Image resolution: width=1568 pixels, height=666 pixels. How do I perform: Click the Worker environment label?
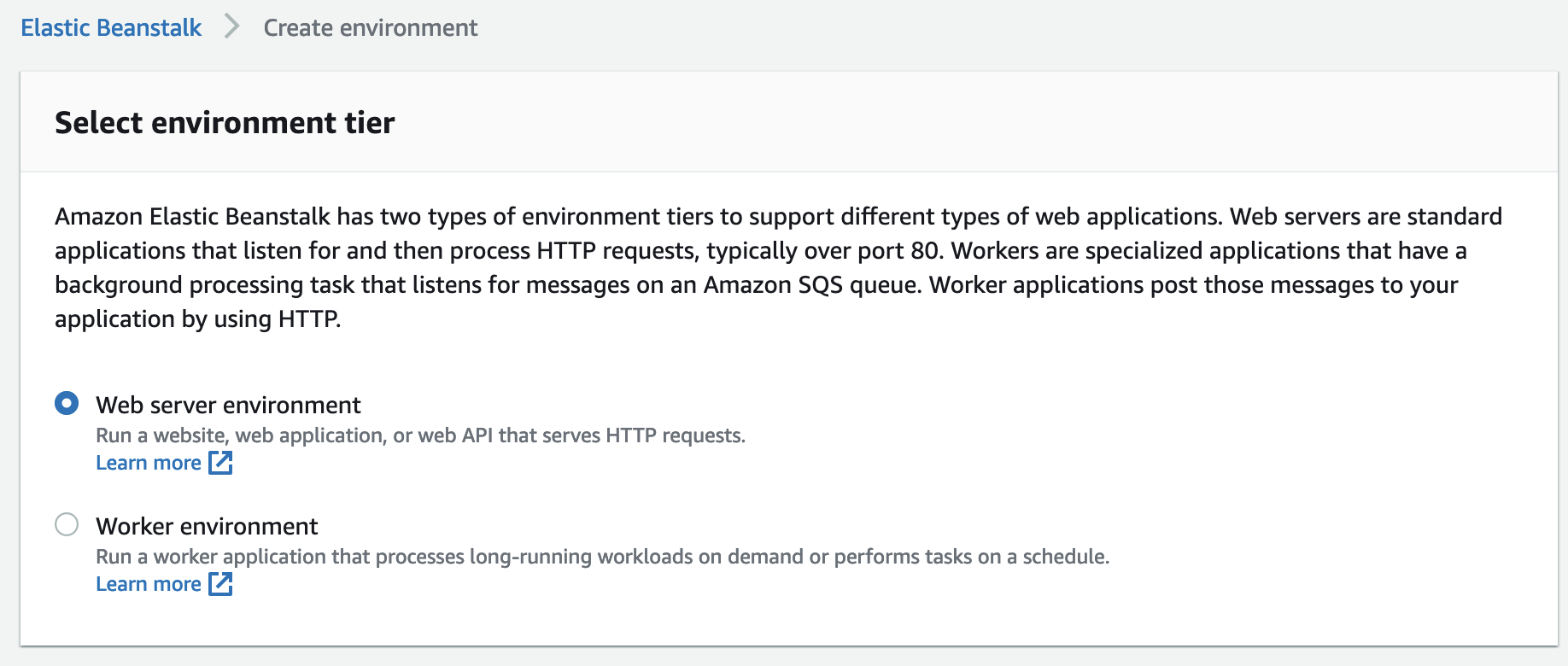(207, 526)
